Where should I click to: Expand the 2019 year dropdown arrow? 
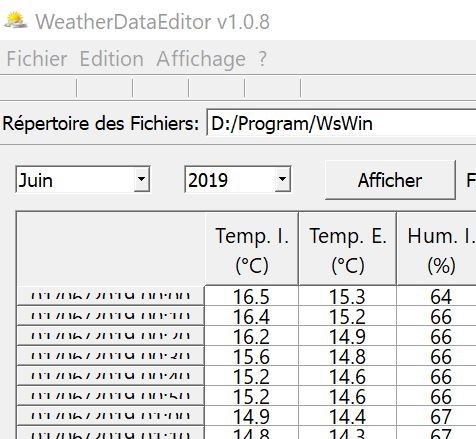(282, 179)
